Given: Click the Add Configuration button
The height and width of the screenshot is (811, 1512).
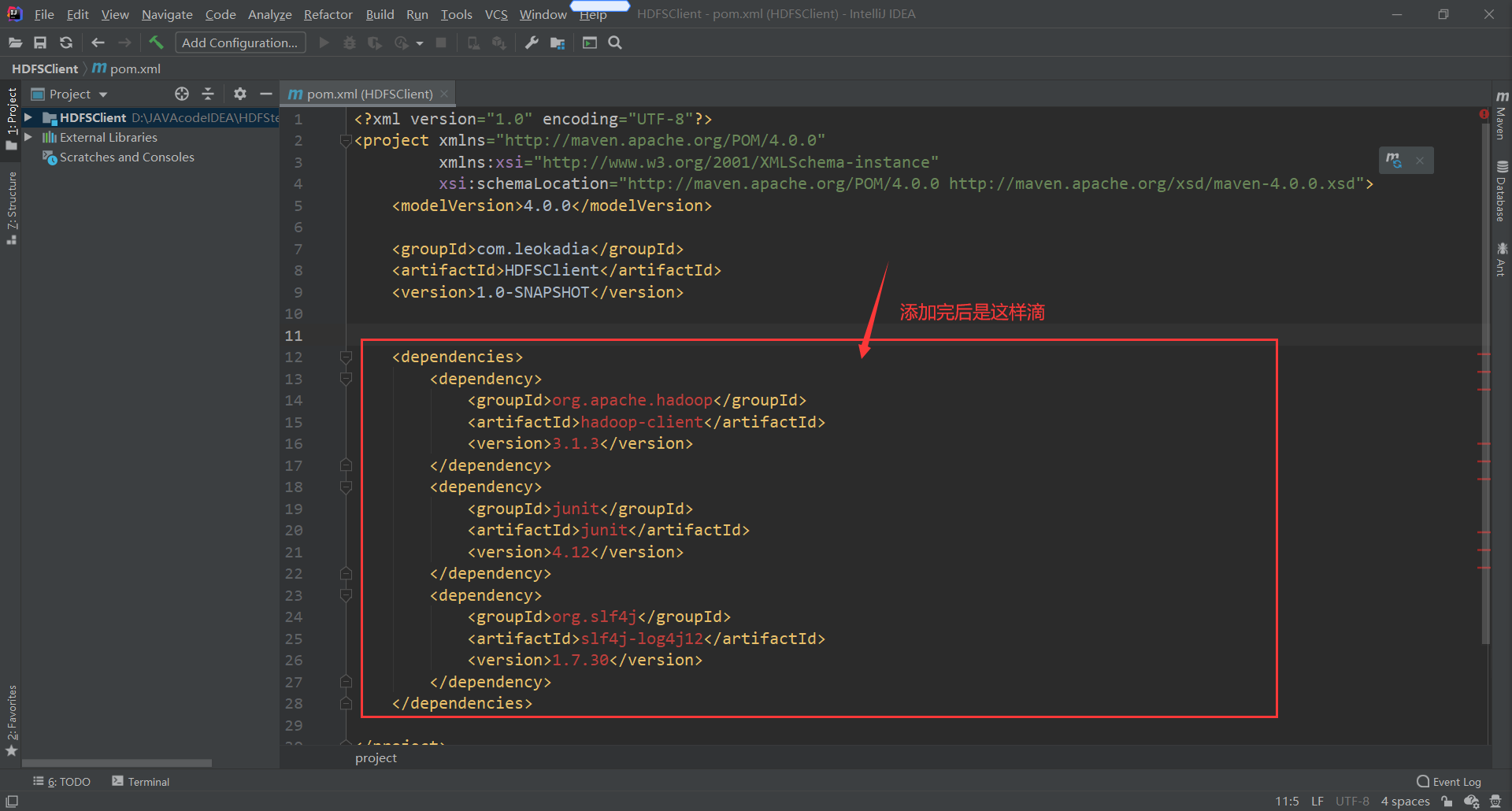Looking at the screenshot, I should tap(240, 43).
